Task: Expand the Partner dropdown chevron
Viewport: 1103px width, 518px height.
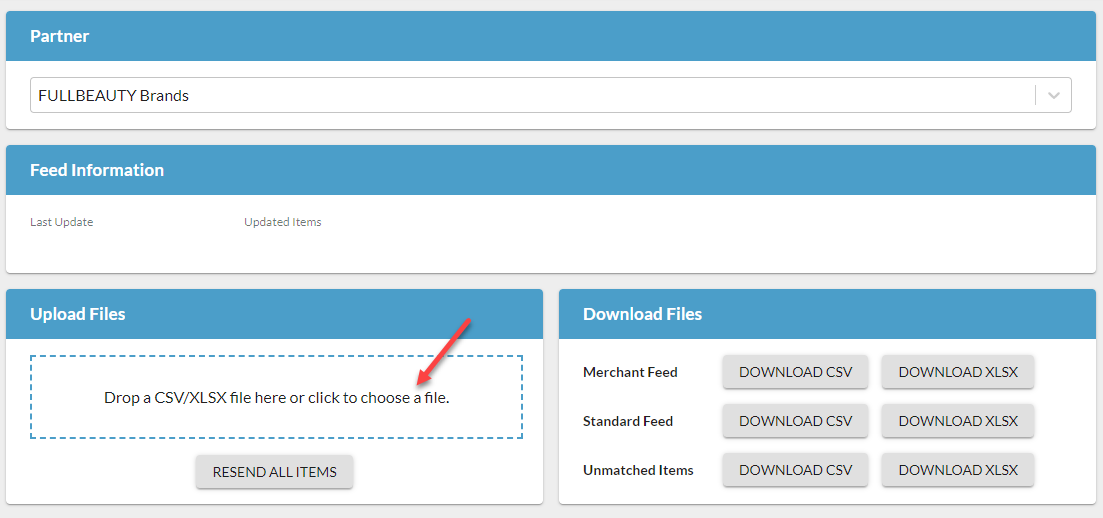Action: [1053, 96]
